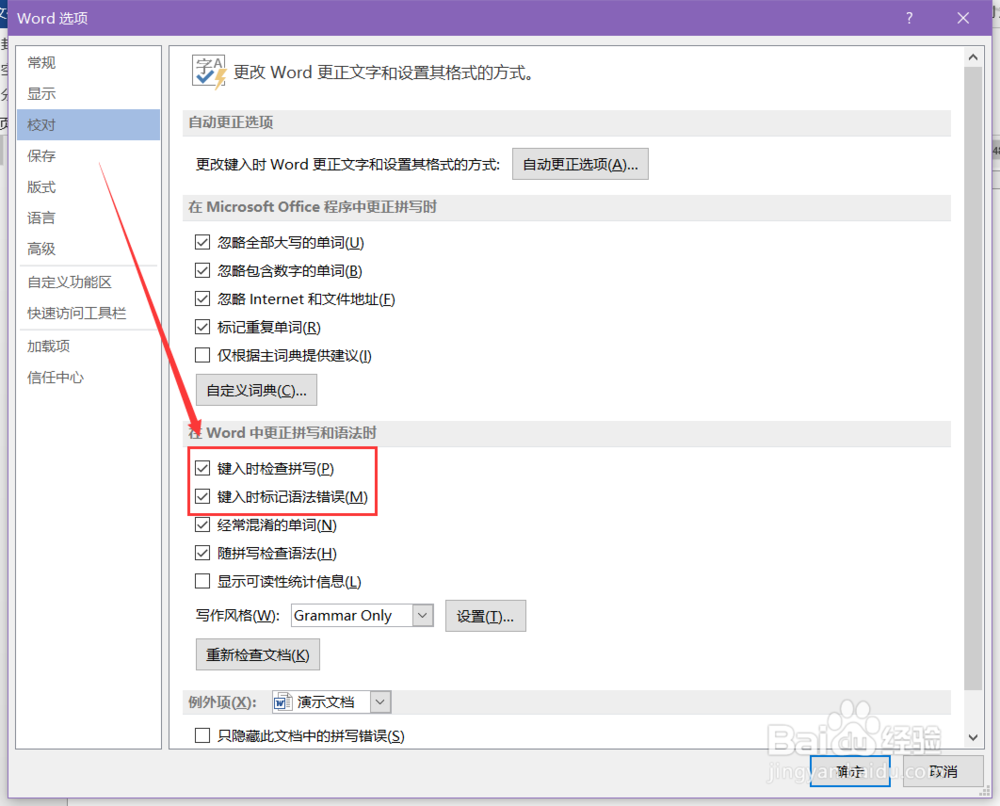Screen dimensions: 1000x806
Task: Toggle 忽略包含数字的单词 checkbox
Action: [x=202, y=270]
